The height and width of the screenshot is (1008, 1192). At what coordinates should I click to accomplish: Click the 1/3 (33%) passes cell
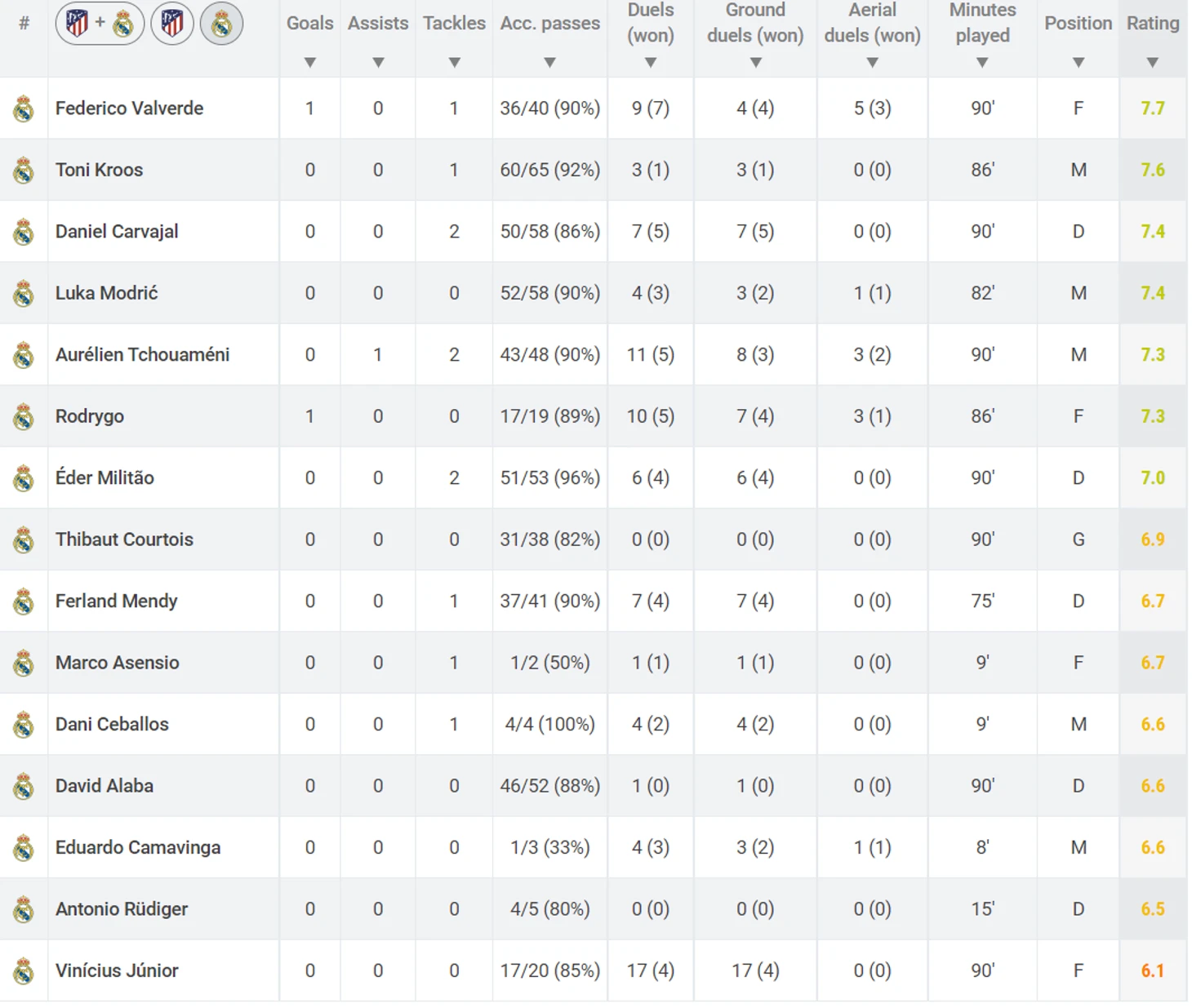(x=550, y=847)
